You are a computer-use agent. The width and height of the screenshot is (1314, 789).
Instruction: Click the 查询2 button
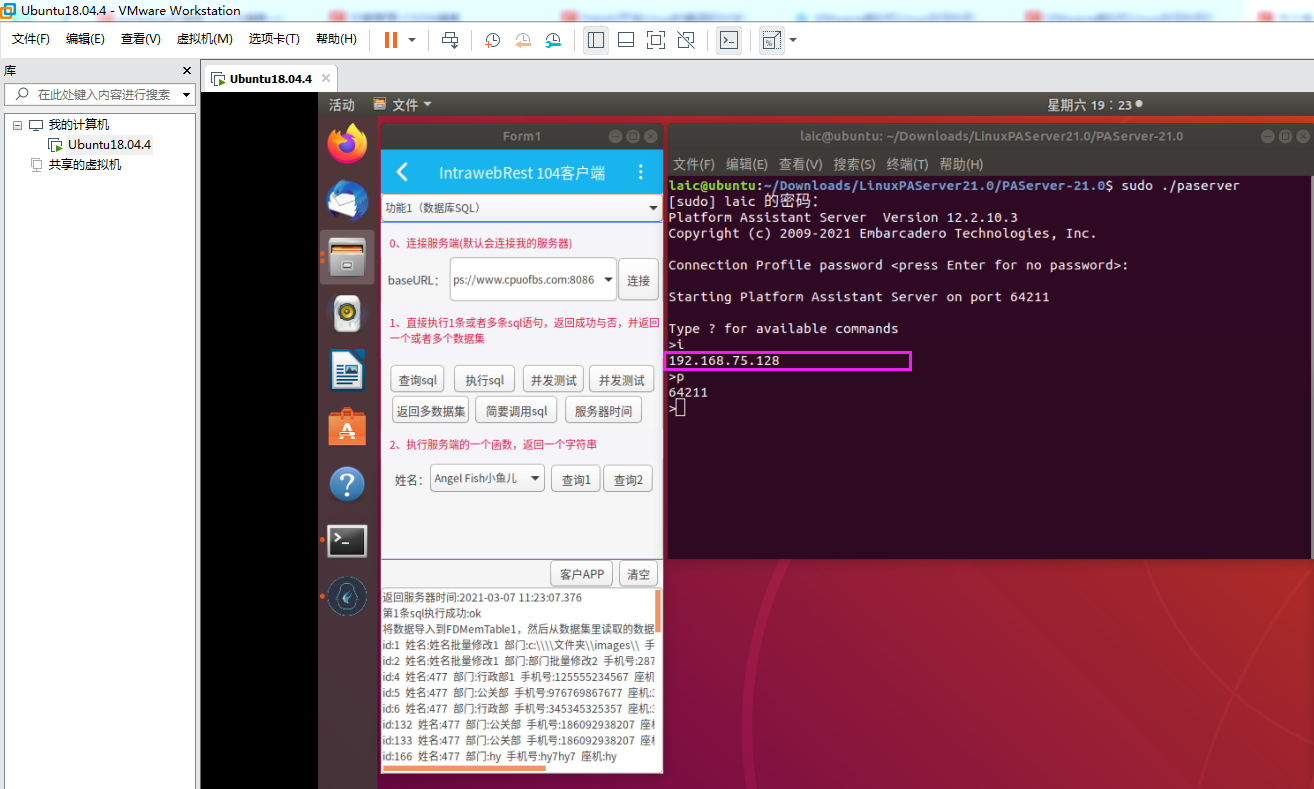point(628,480)
